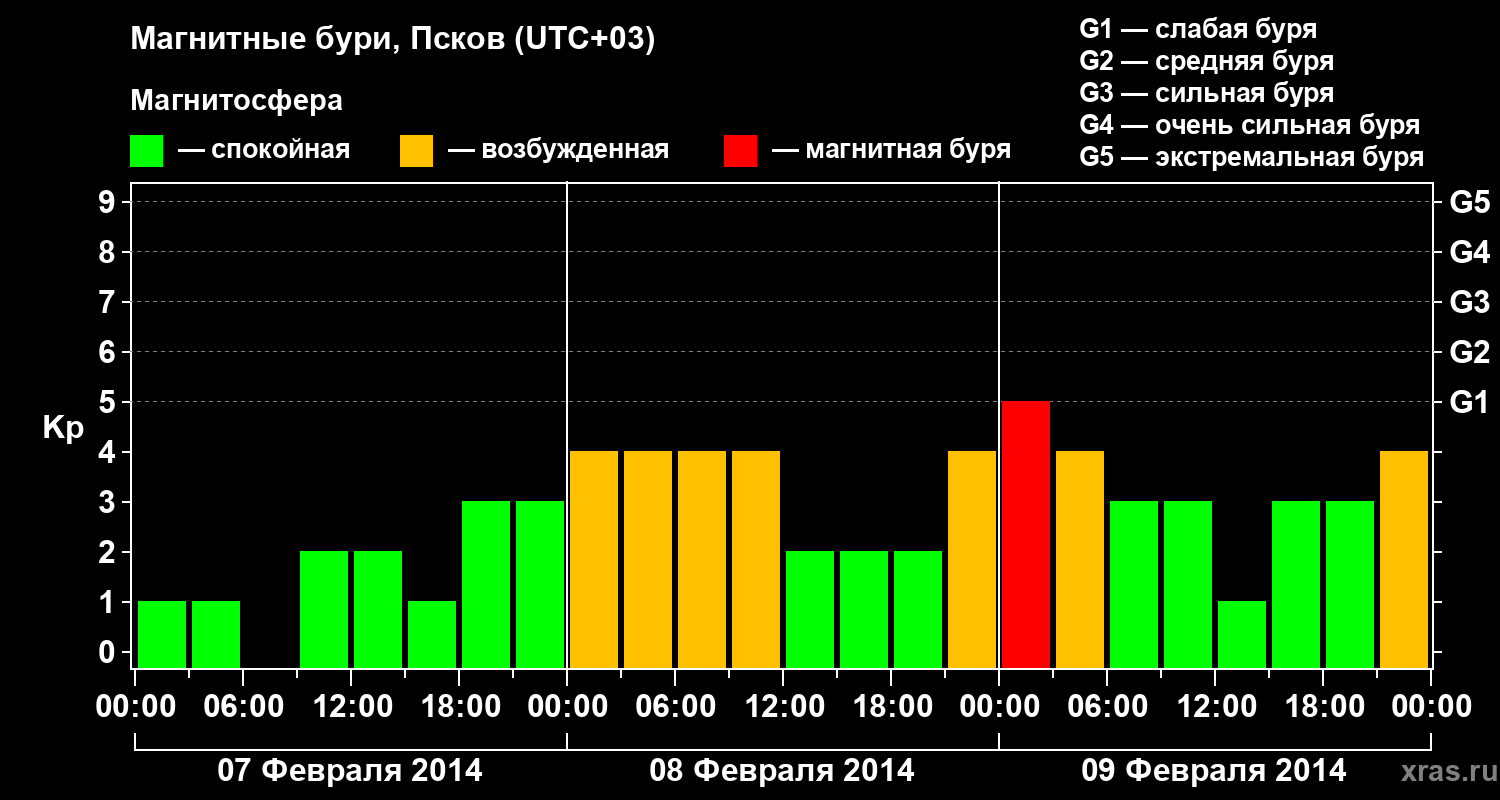Select the 07 February 09:00–12:00 green bar
The image size is (1500, 800).
(x=324, y=609)
